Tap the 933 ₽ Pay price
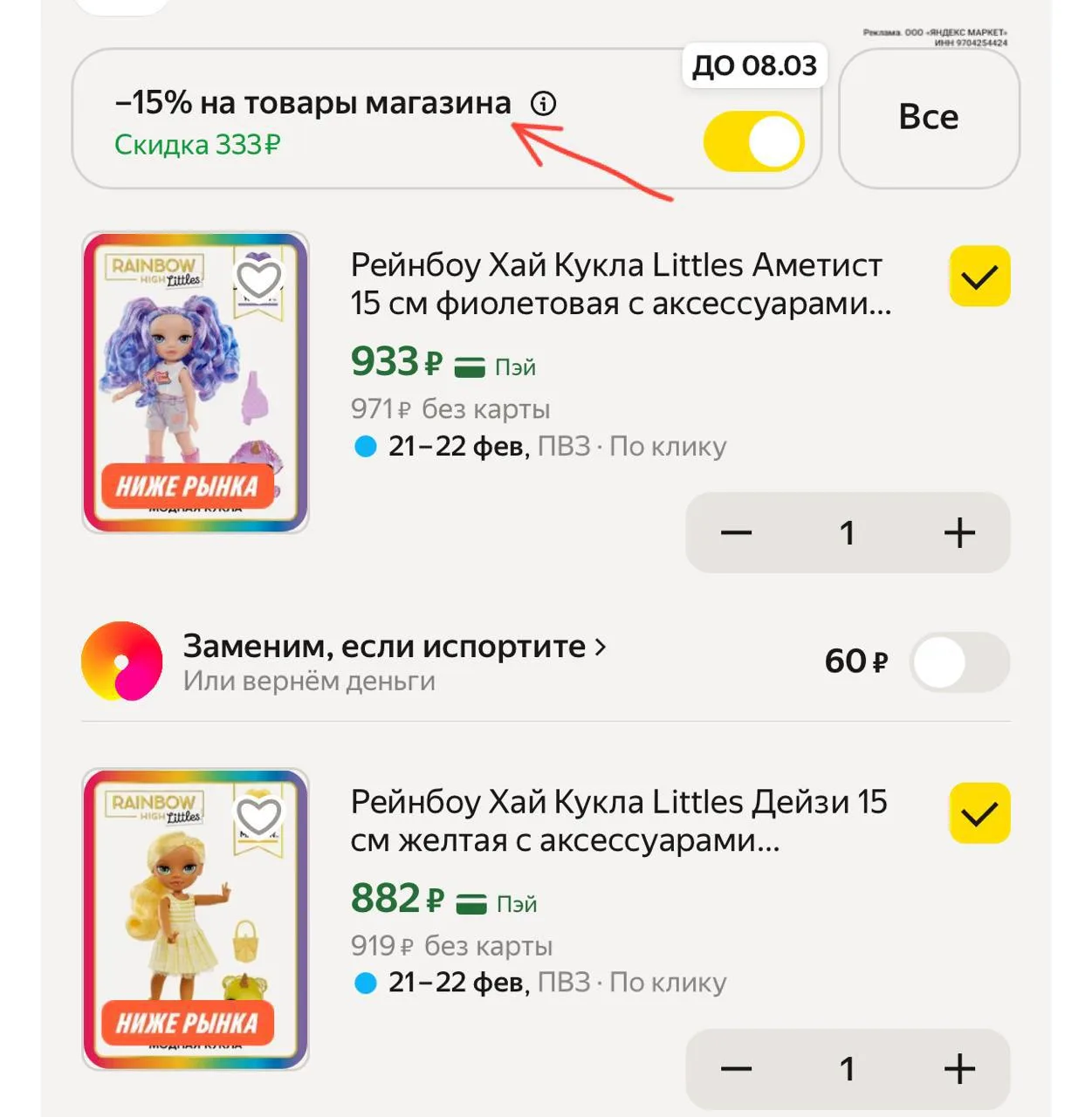This screenshot has width=1092, height=1117. 396,362
